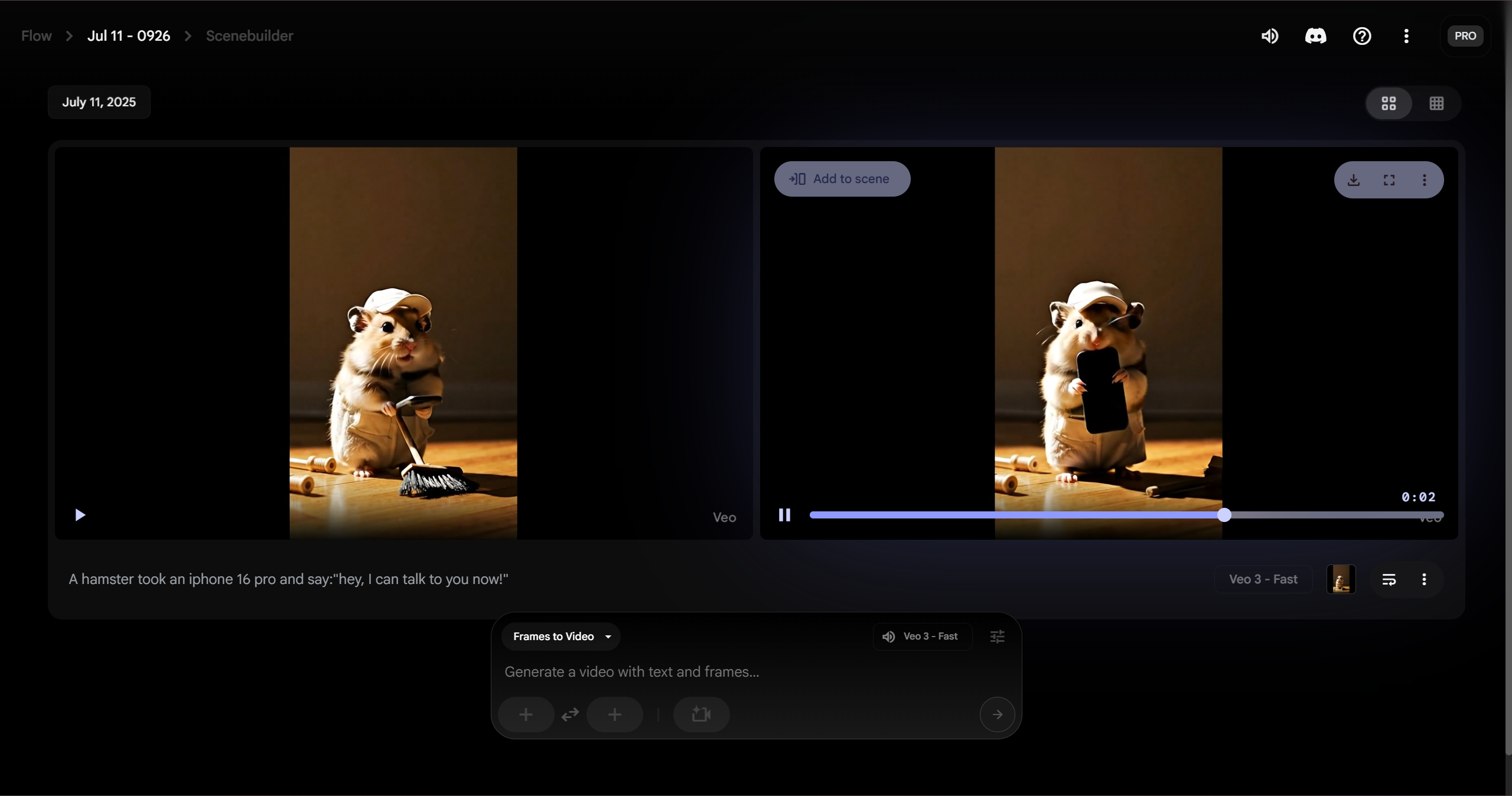
Task: Open the camera motion control icon
Action: 701,715
